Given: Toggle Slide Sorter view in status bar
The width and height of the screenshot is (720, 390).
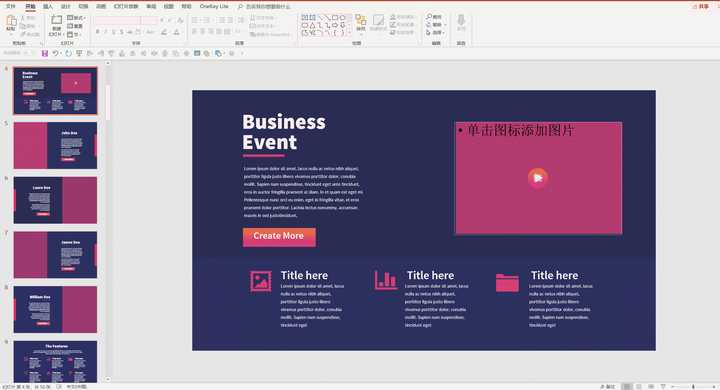Looking at the screenshot, I should (x=639, y=386).
